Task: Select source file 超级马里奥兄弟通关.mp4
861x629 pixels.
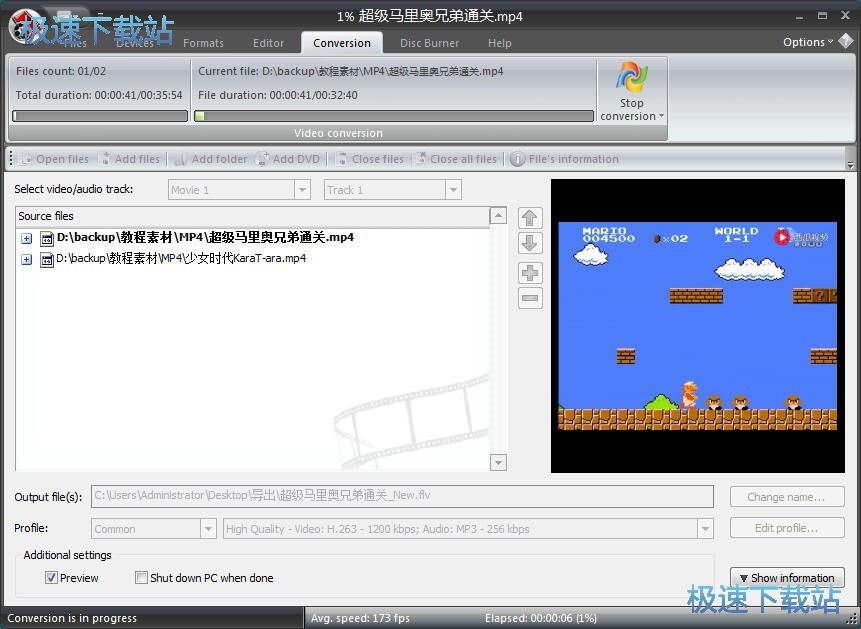Action: point(205,237)
